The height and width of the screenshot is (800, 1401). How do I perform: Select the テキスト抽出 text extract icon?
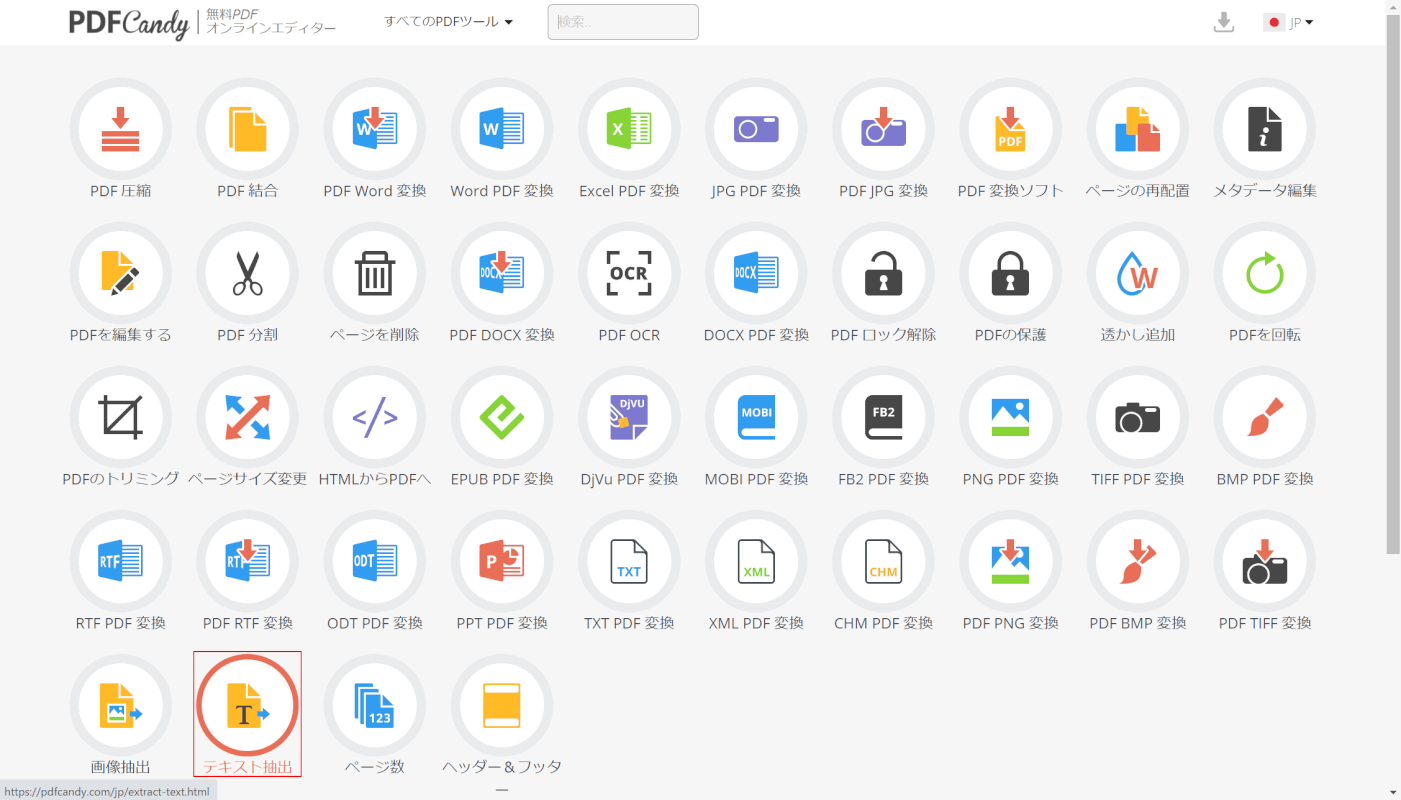pyautogui.click(x=247, y=706)
